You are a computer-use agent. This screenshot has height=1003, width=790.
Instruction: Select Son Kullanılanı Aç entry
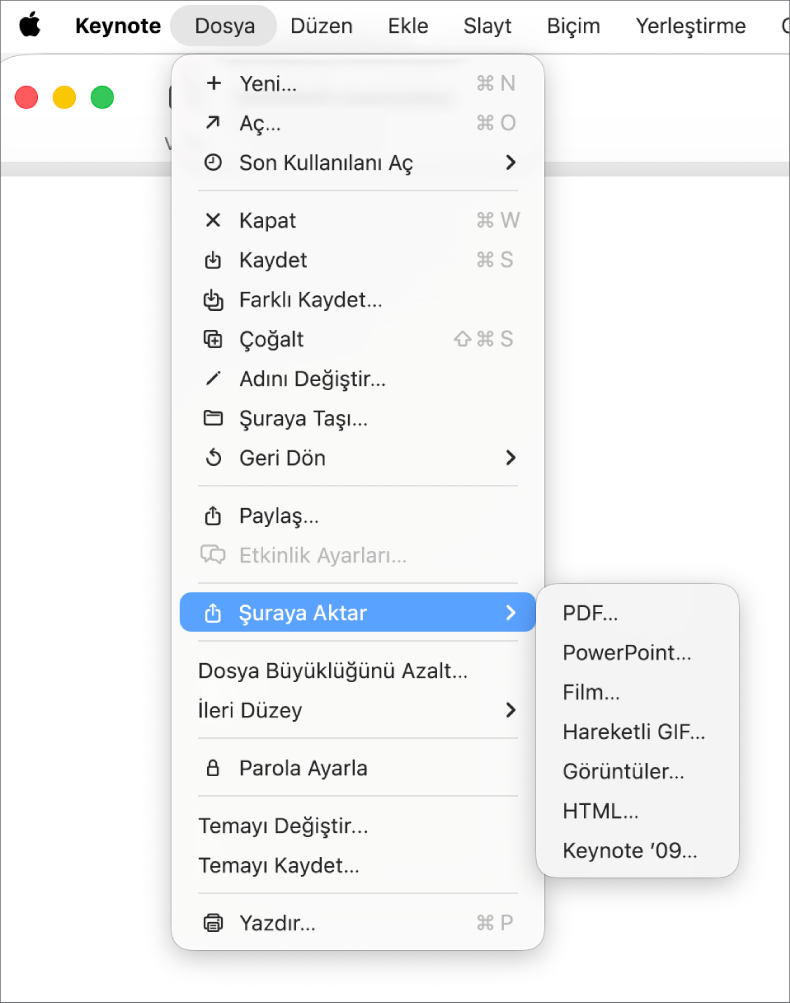(358, 162)
